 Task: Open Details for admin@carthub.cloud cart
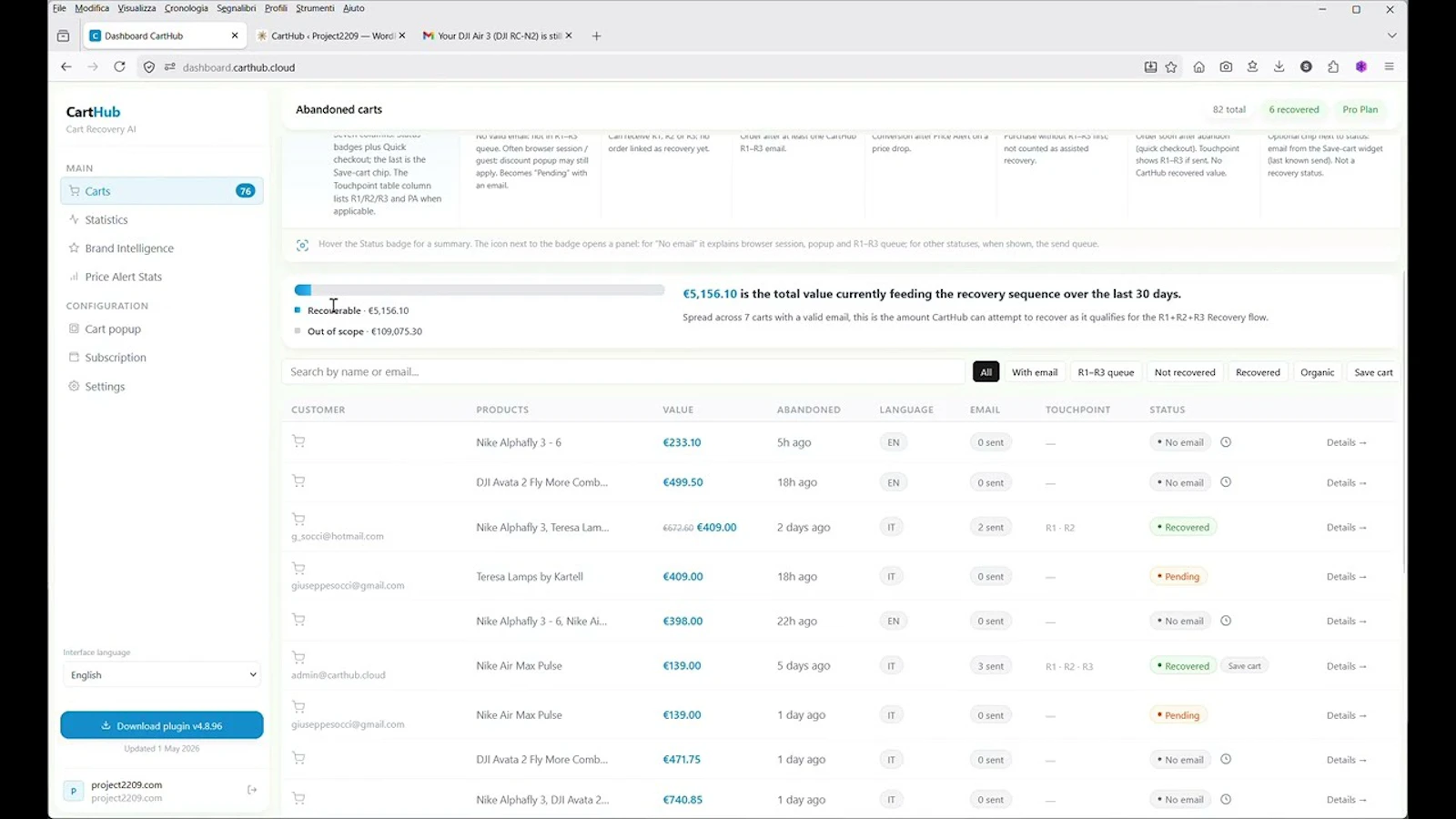[x=1346, y=666]
